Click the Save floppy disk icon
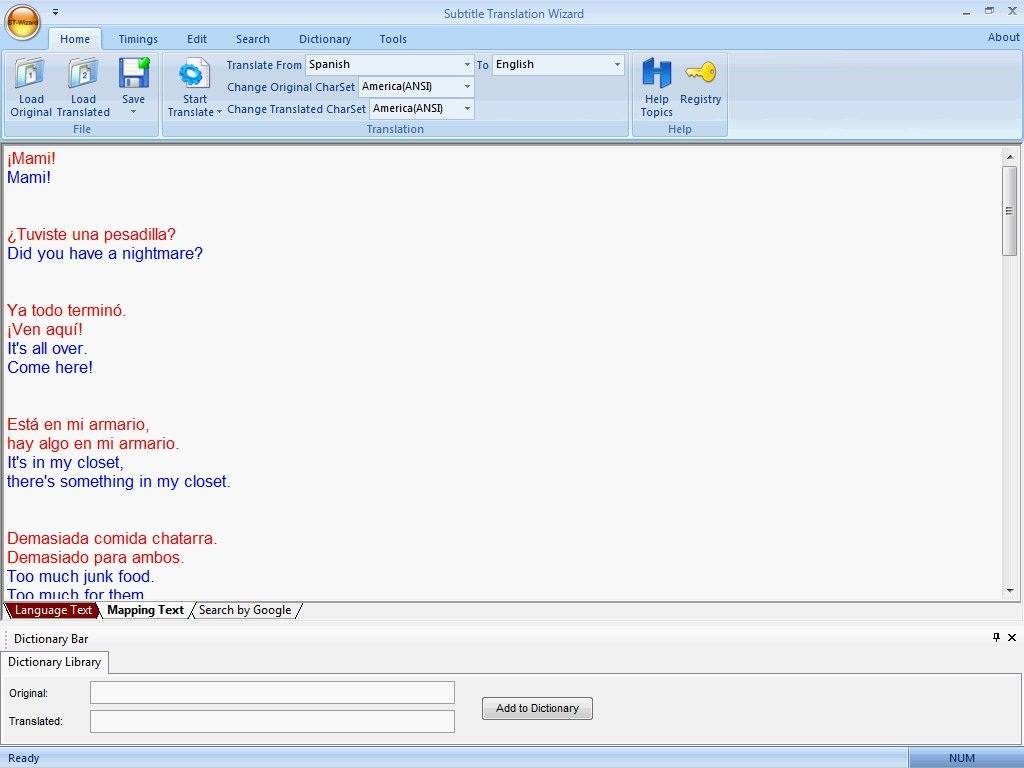1024x768 pixels. pyautogui.click(x=134, y=72)
